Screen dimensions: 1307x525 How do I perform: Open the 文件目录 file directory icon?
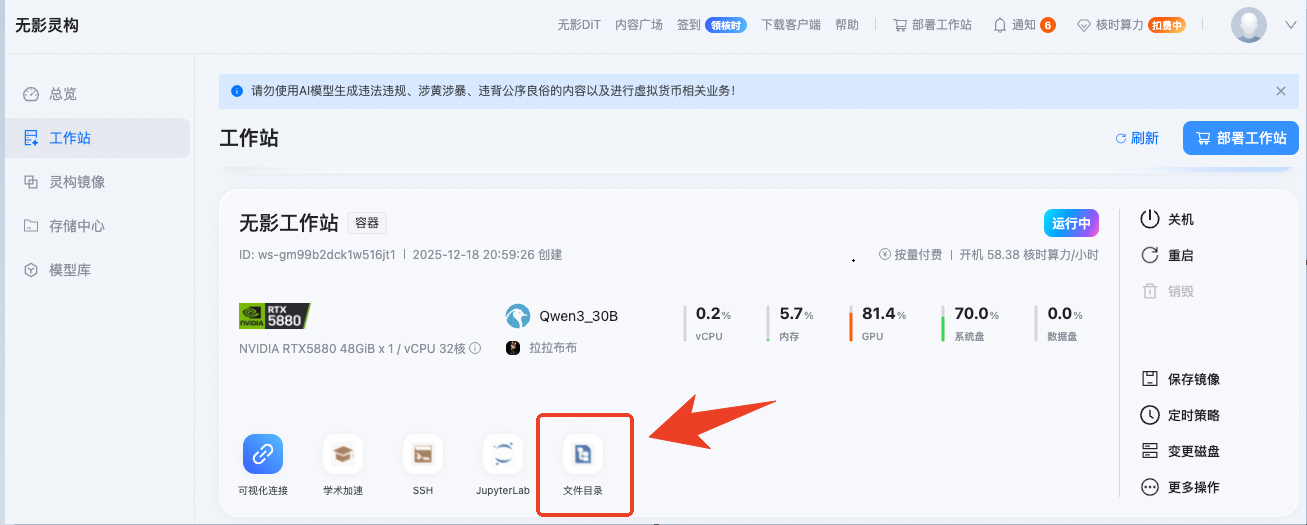(x=583, y=455)
